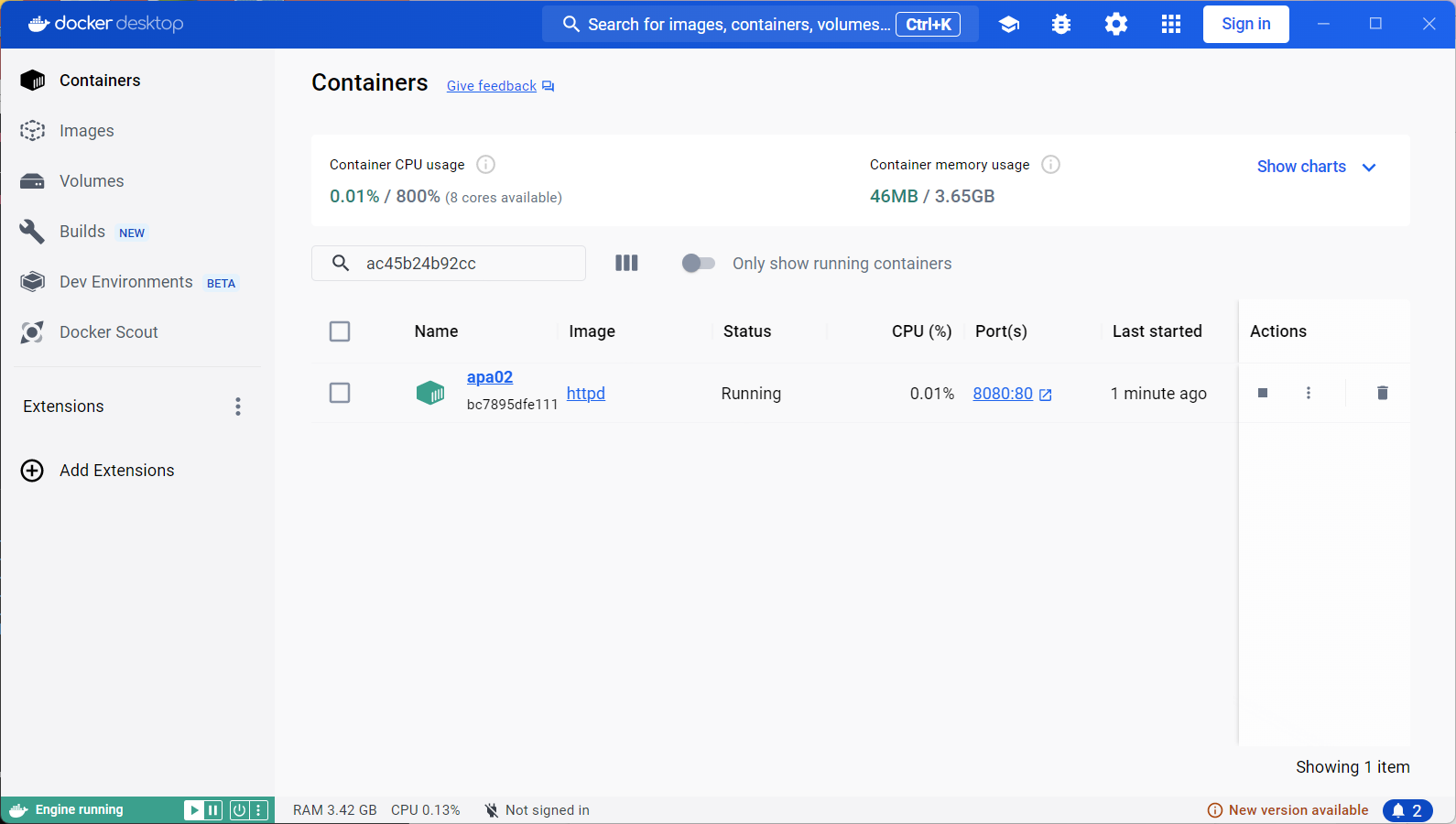Click the engine play icon in the status bar
Screen dimensions: 1456x824
click(193, 810)
